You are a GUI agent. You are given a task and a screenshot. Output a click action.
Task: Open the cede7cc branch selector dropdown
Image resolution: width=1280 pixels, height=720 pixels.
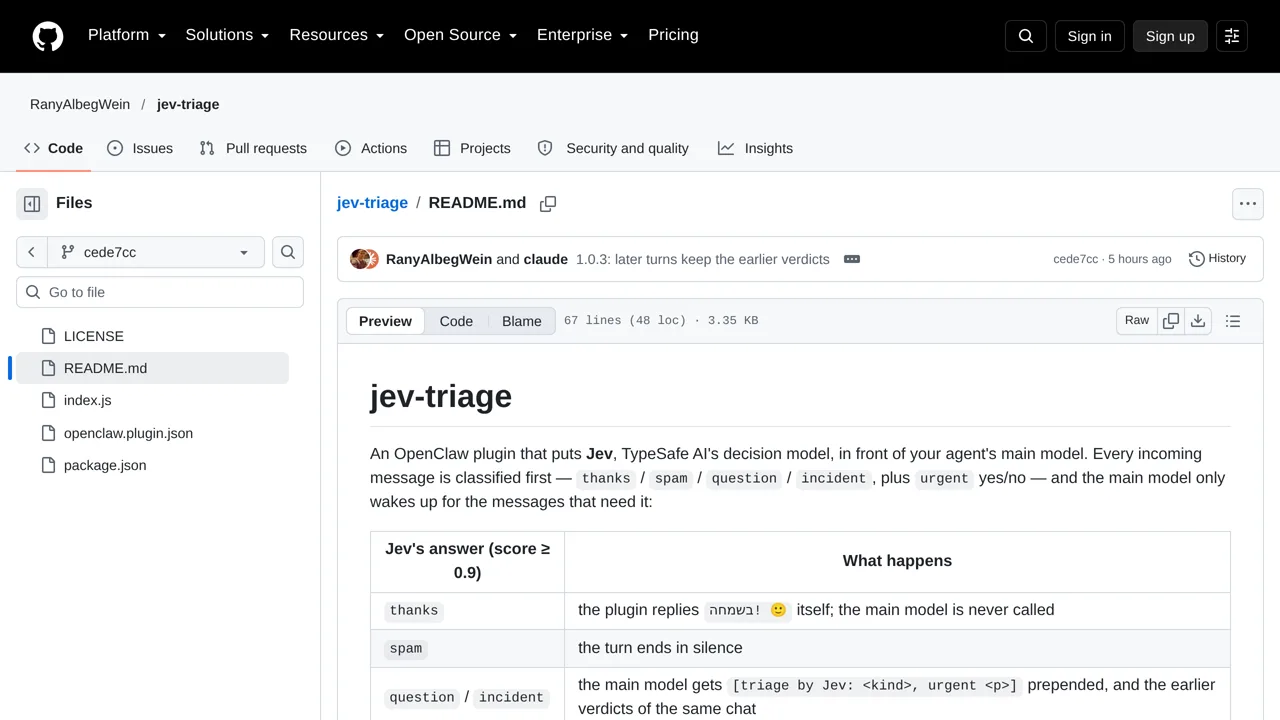[155, 252]
